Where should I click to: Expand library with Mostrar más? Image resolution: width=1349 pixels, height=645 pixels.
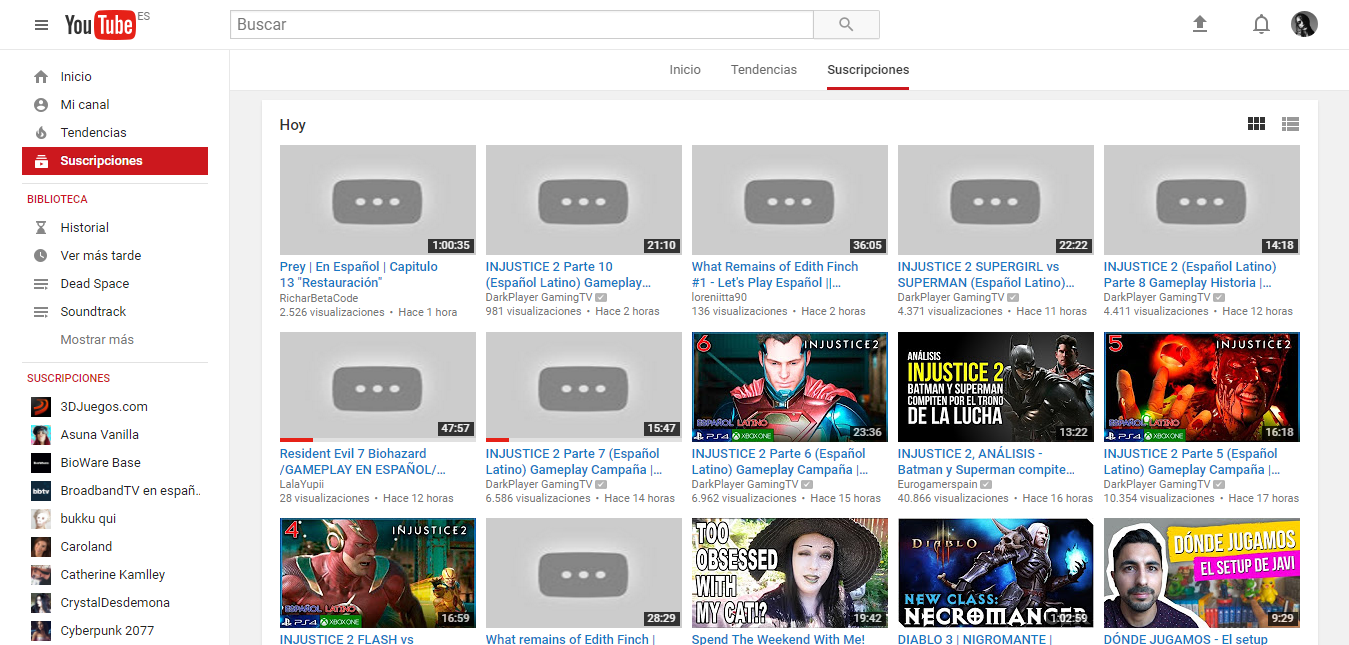click(x=97, y=340)
